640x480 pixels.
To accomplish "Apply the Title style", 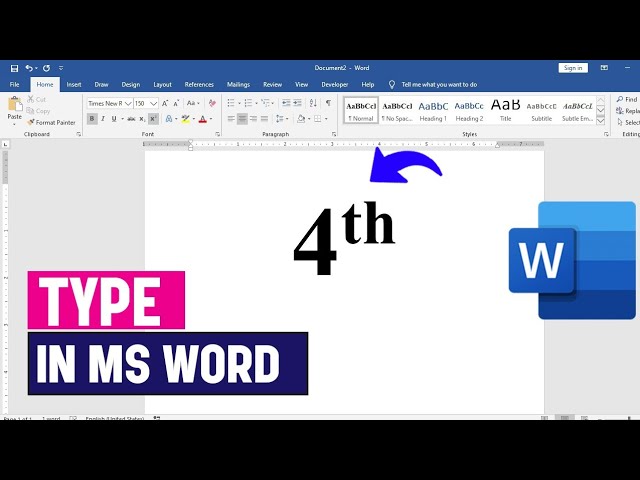I will [x=505, y=110].
